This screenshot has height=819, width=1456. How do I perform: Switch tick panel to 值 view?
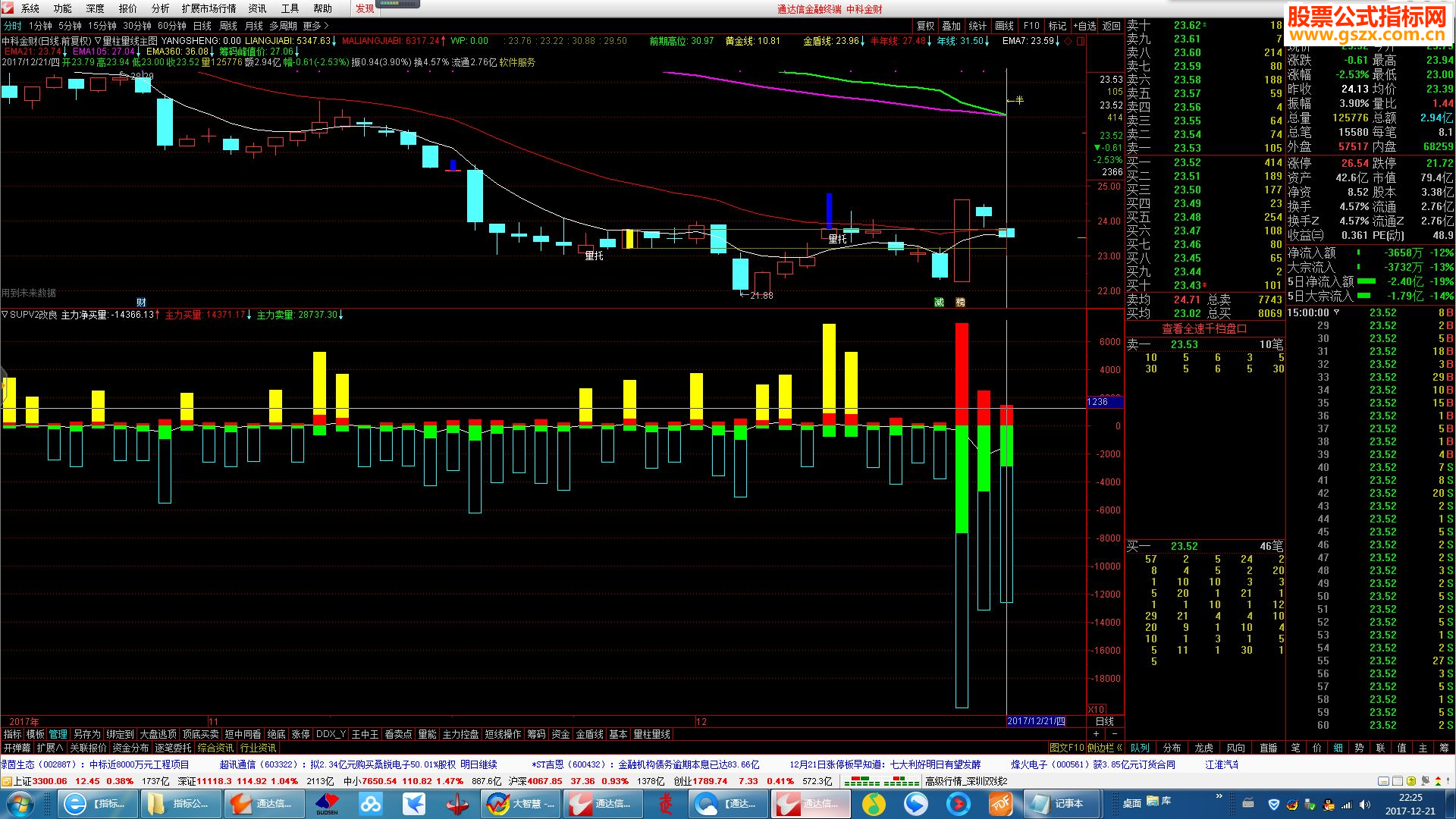point(1401,748)
